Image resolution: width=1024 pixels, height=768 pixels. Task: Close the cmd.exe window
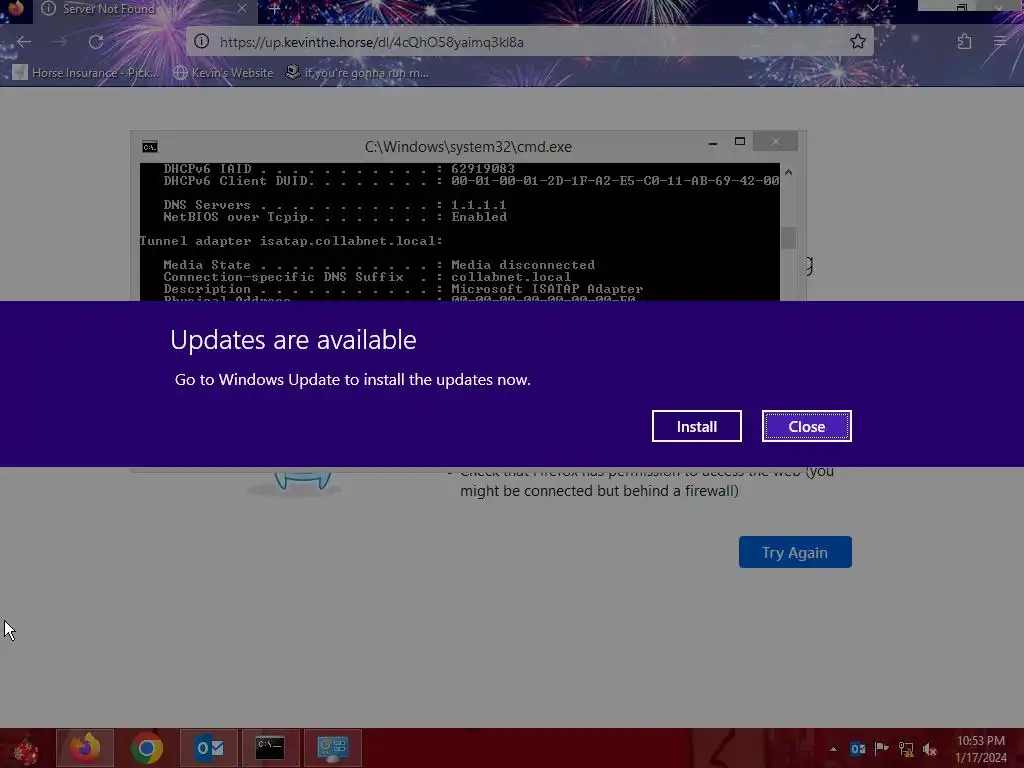(775, 141)
